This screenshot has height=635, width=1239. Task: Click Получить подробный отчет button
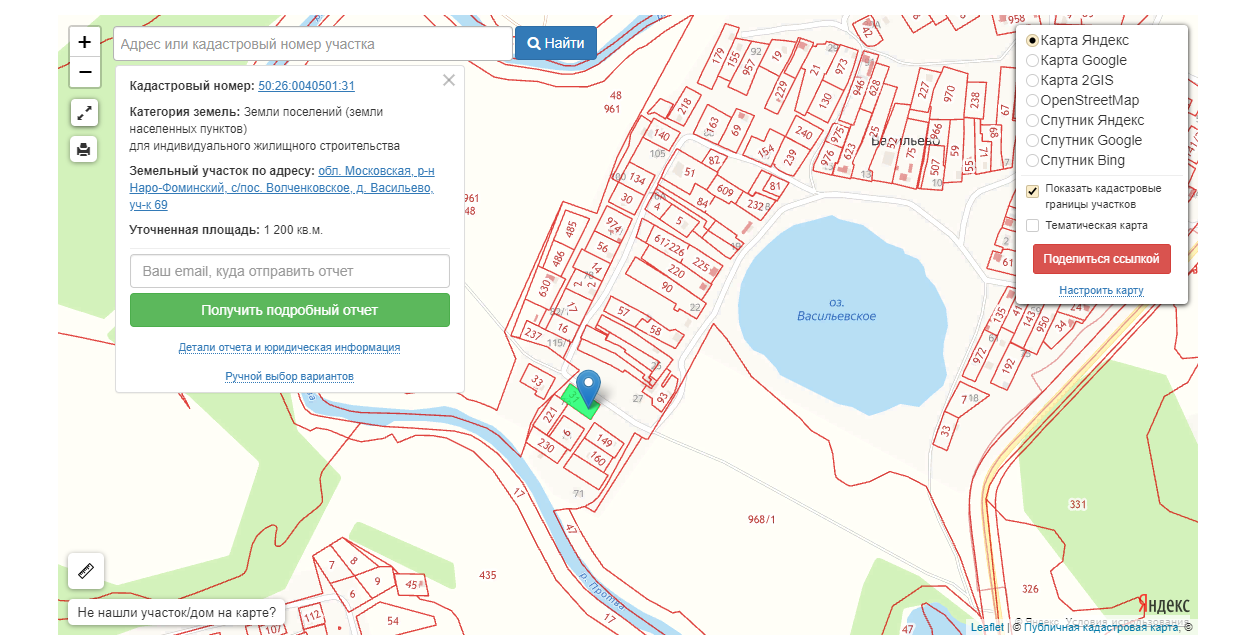click(x=290, y=310)
